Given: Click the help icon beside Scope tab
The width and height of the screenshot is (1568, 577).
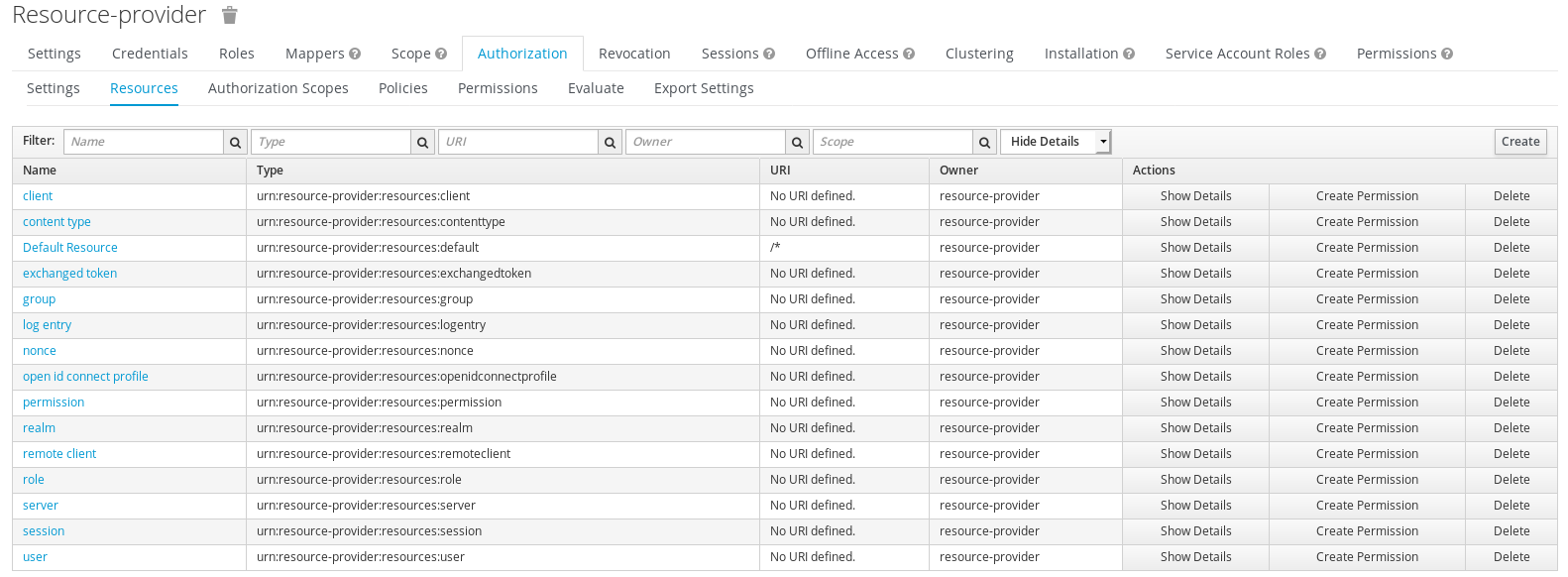Looking at the screenshot, I should click(441, 54).
